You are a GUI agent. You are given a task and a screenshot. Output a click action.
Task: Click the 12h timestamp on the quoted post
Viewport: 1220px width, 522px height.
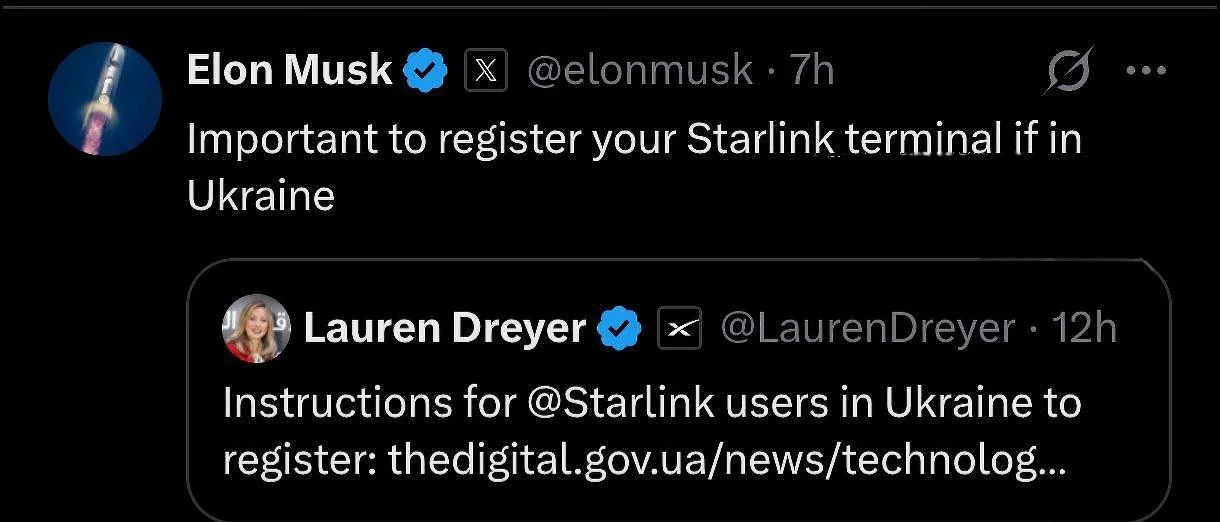[x=1084, y=328]
